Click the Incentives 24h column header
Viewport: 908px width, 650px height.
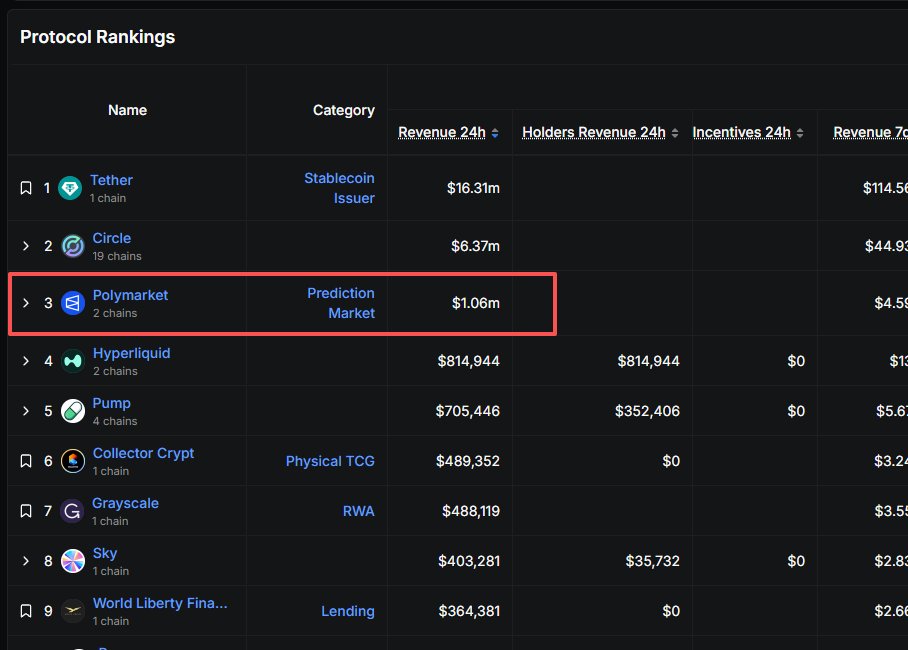(741, 132)
